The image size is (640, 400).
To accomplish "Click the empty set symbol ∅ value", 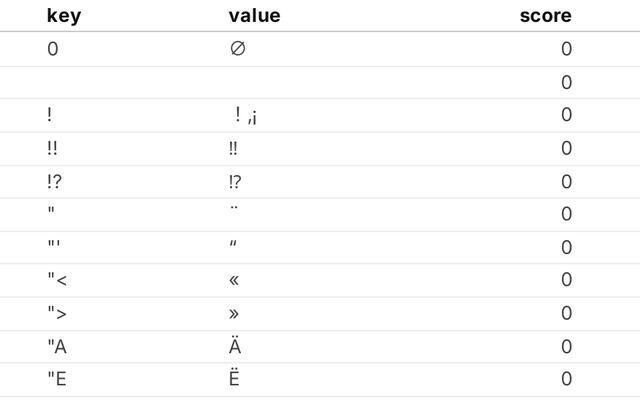I will pos(237,49).
